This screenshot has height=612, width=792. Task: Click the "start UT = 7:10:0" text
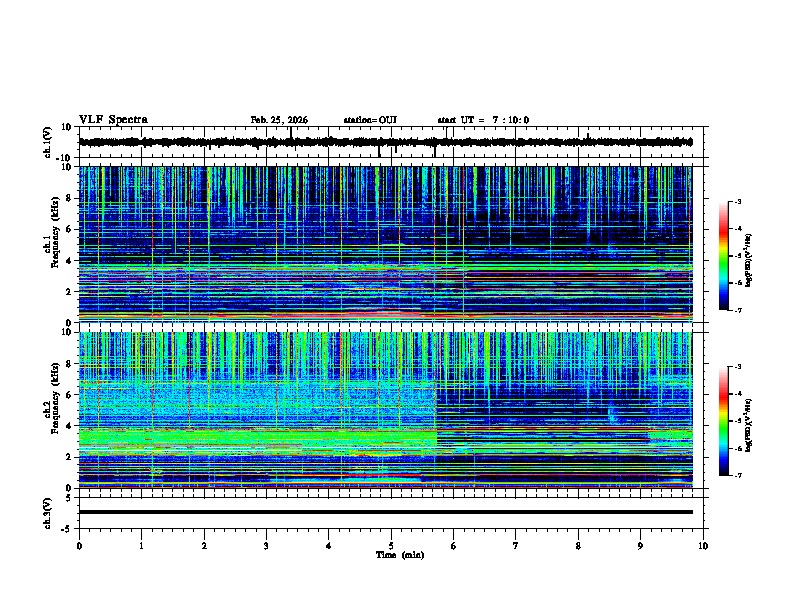483,120
